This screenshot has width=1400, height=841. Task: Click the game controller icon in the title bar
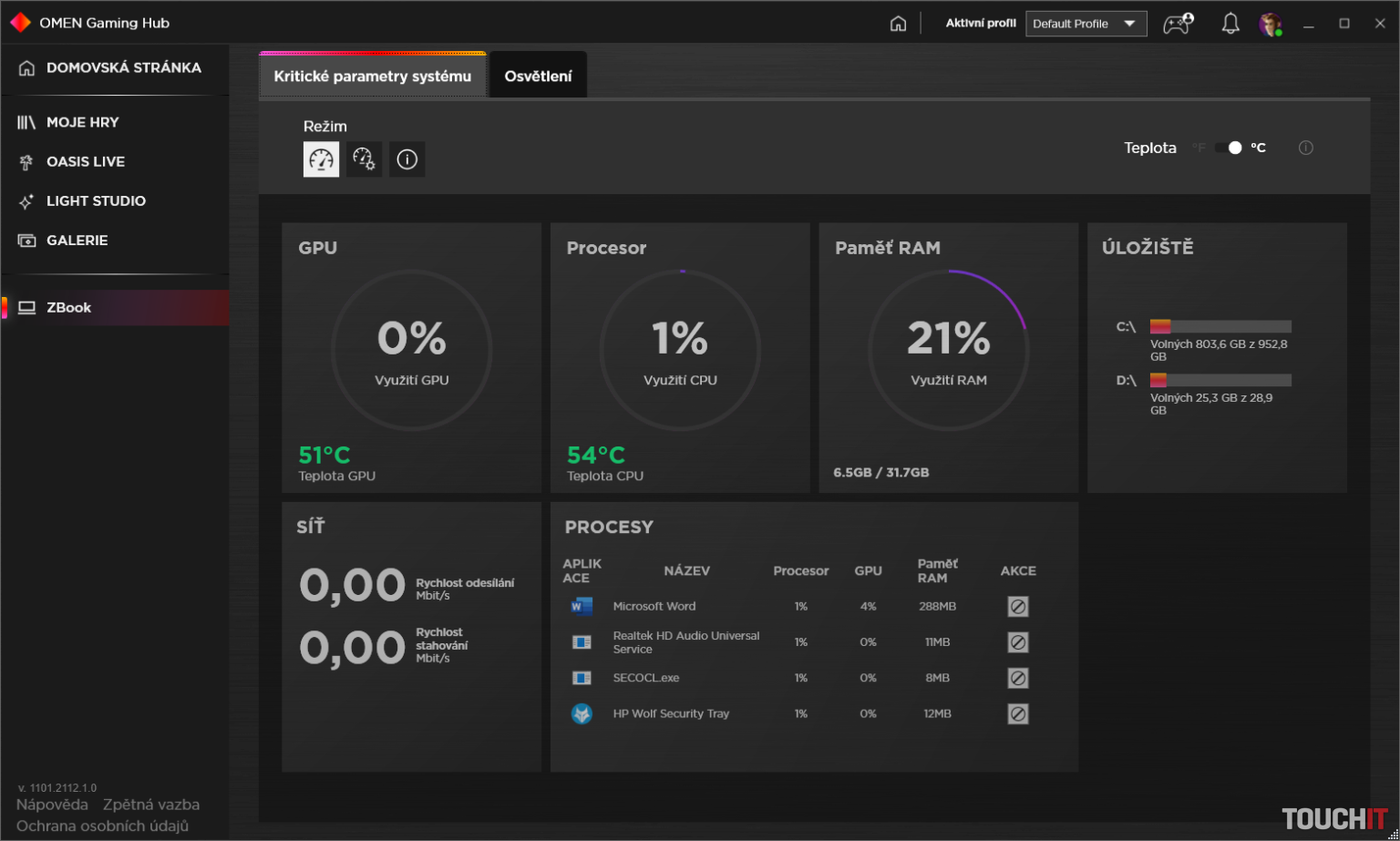point(1177,23)
